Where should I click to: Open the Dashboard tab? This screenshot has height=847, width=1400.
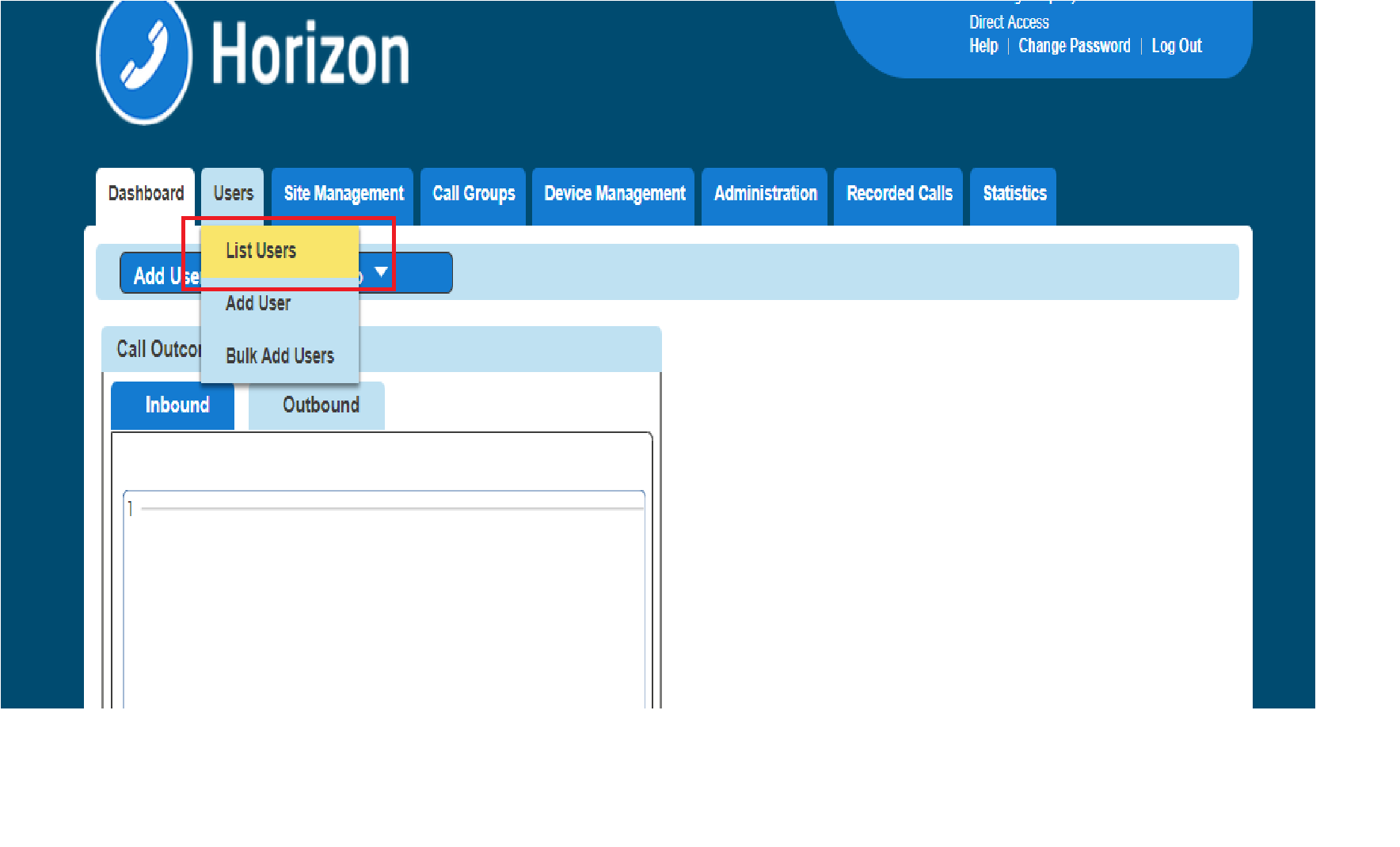point(146,195)
